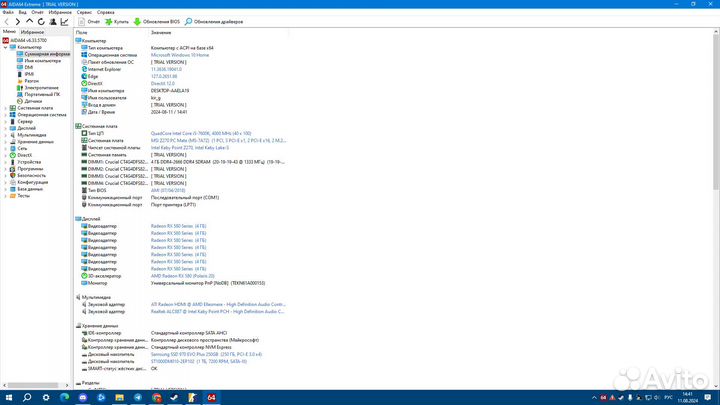Select the Конфигурация tree item

tap(28, 182)
